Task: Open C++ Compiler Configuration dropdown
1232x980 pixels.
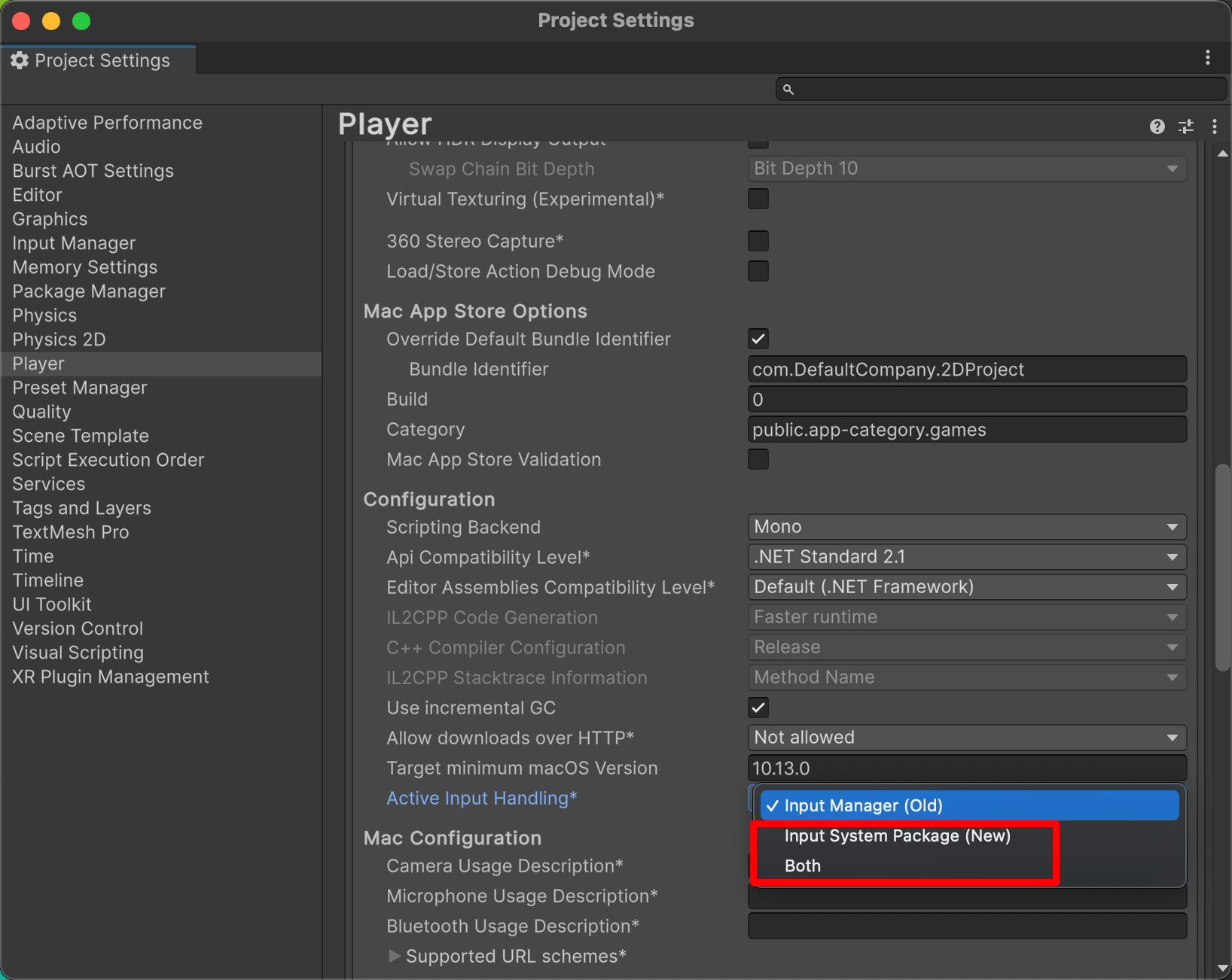Action: [x=967, y=647]
